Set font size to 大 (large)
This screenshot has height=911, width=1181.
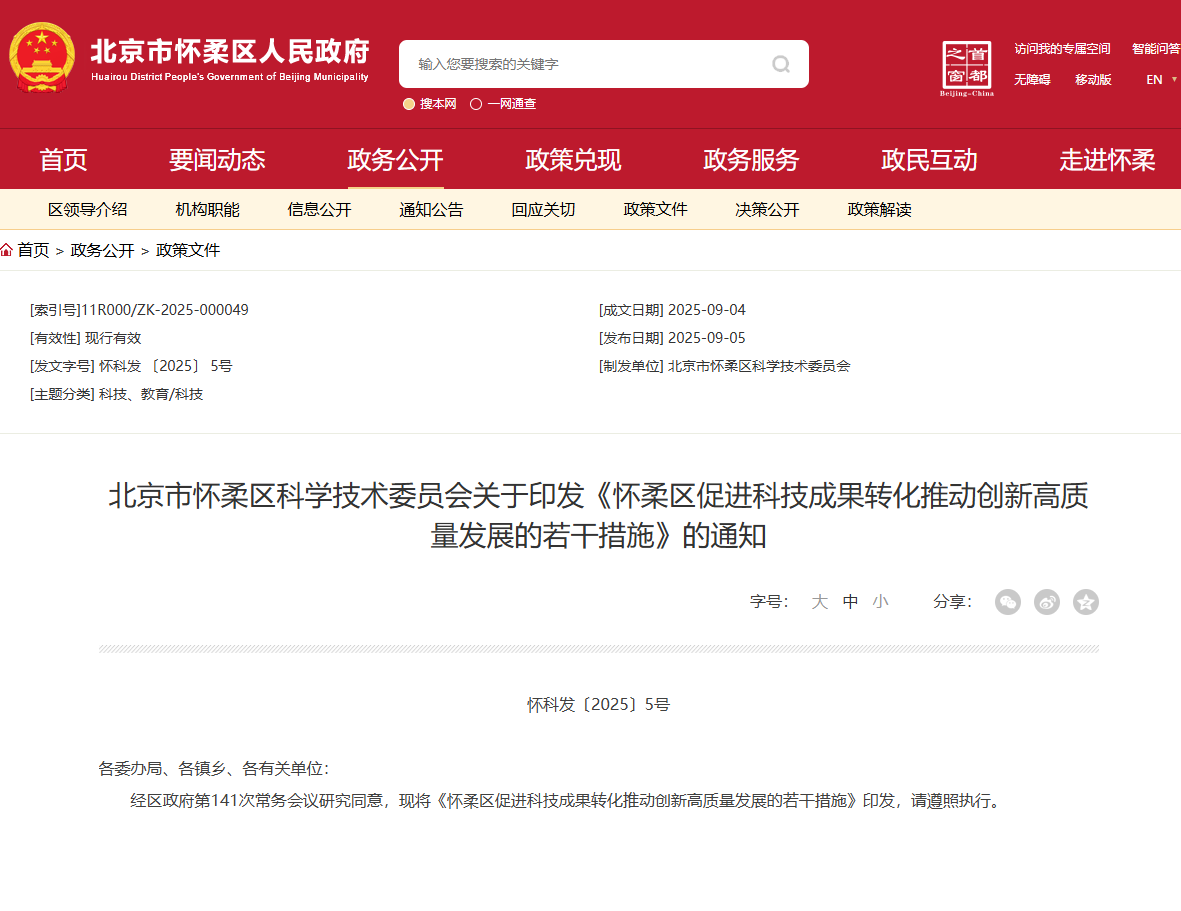819,602
